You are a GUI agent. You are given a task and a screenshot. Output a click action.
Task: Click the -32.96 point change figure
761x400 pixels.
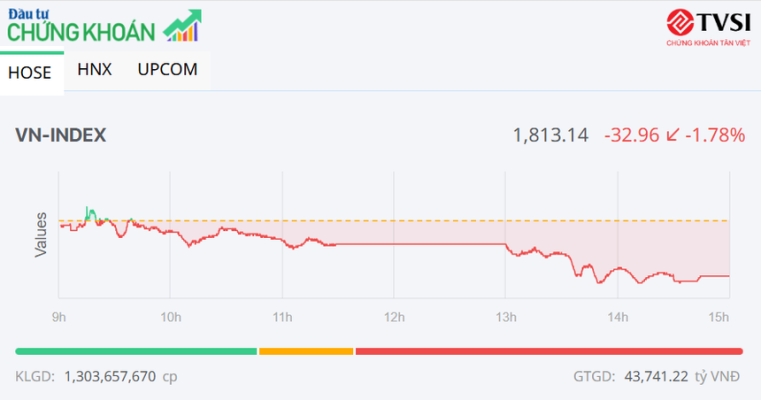point(631,135)
